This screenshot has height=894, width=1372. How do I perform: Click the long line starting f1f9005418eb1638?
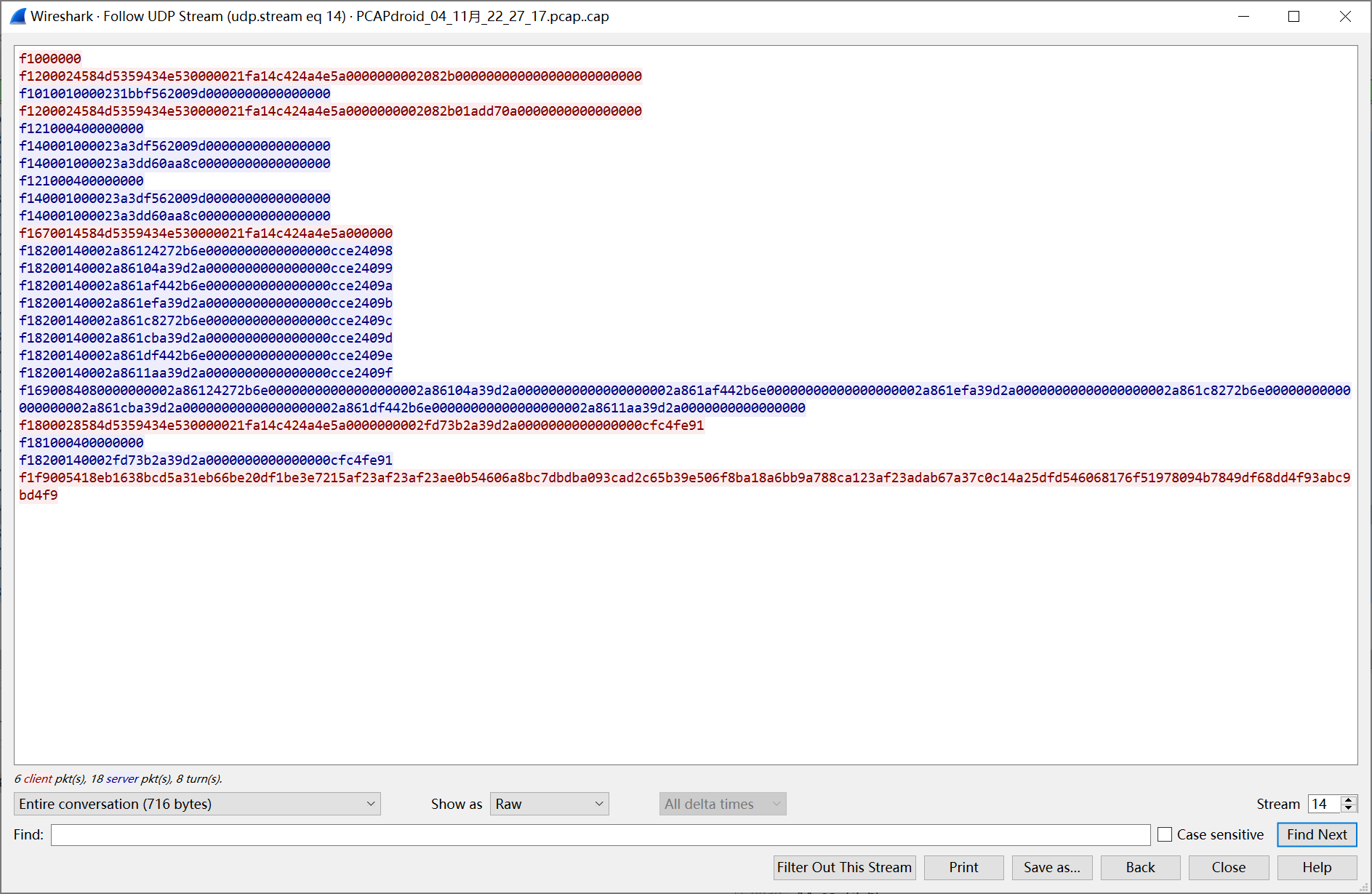[x=685, y=478]
